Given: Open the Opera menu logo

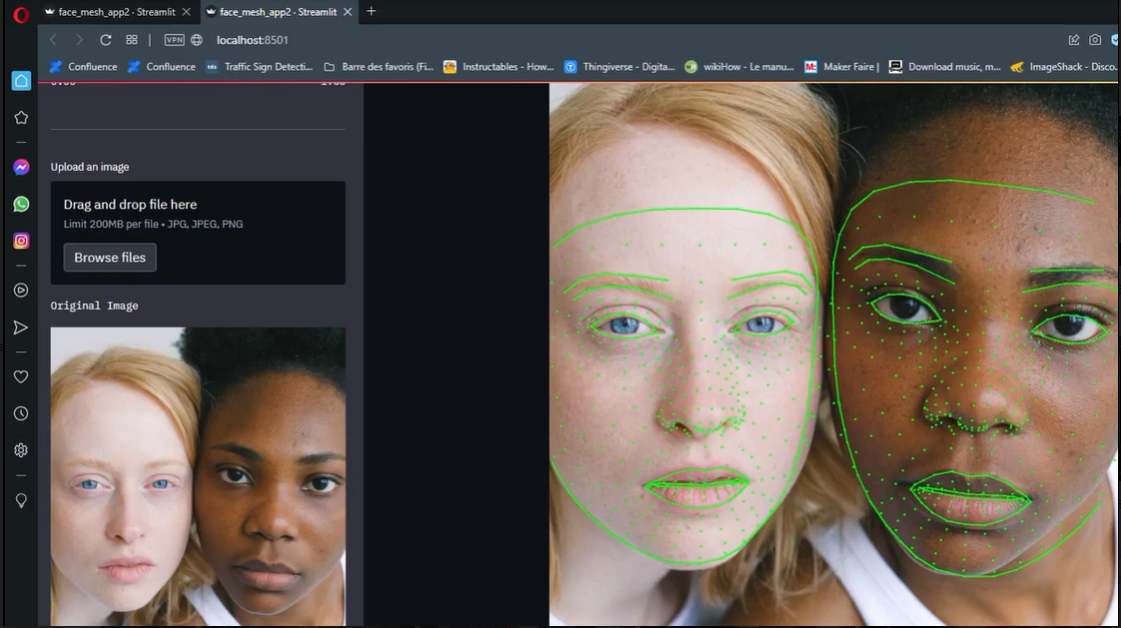Looking at the screenshot, I should click(21, 14).
